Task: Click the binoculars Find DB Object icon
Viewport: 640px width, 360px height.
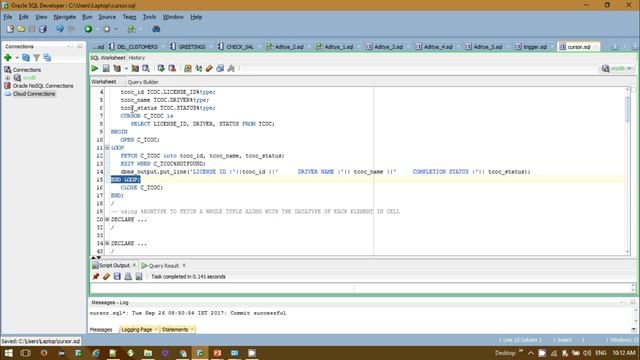Action: tap(156, 29)
